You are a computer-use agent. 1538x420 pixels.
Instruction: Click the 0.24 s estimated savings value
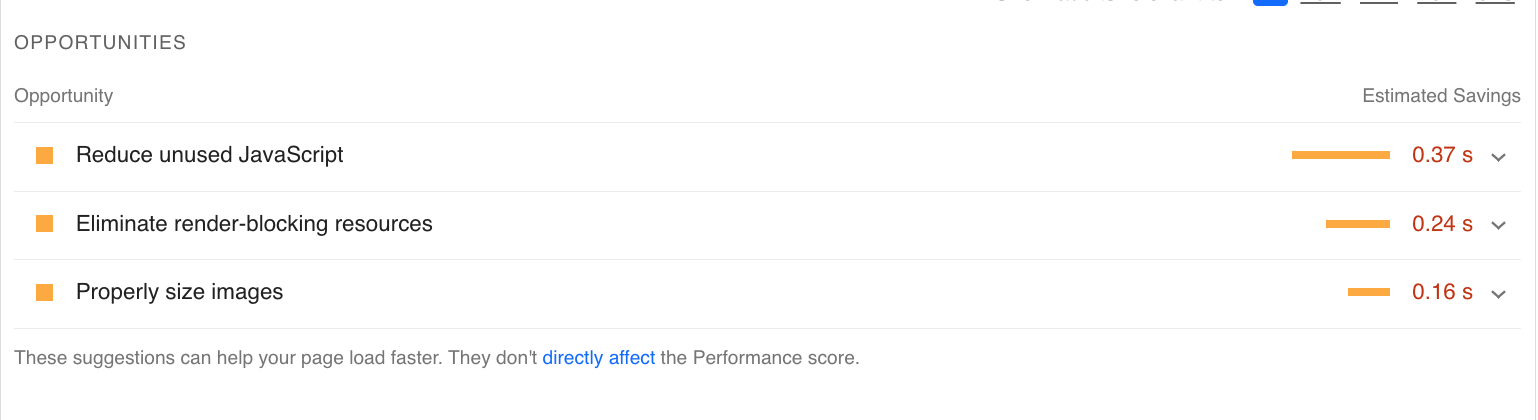point(1442,224)
